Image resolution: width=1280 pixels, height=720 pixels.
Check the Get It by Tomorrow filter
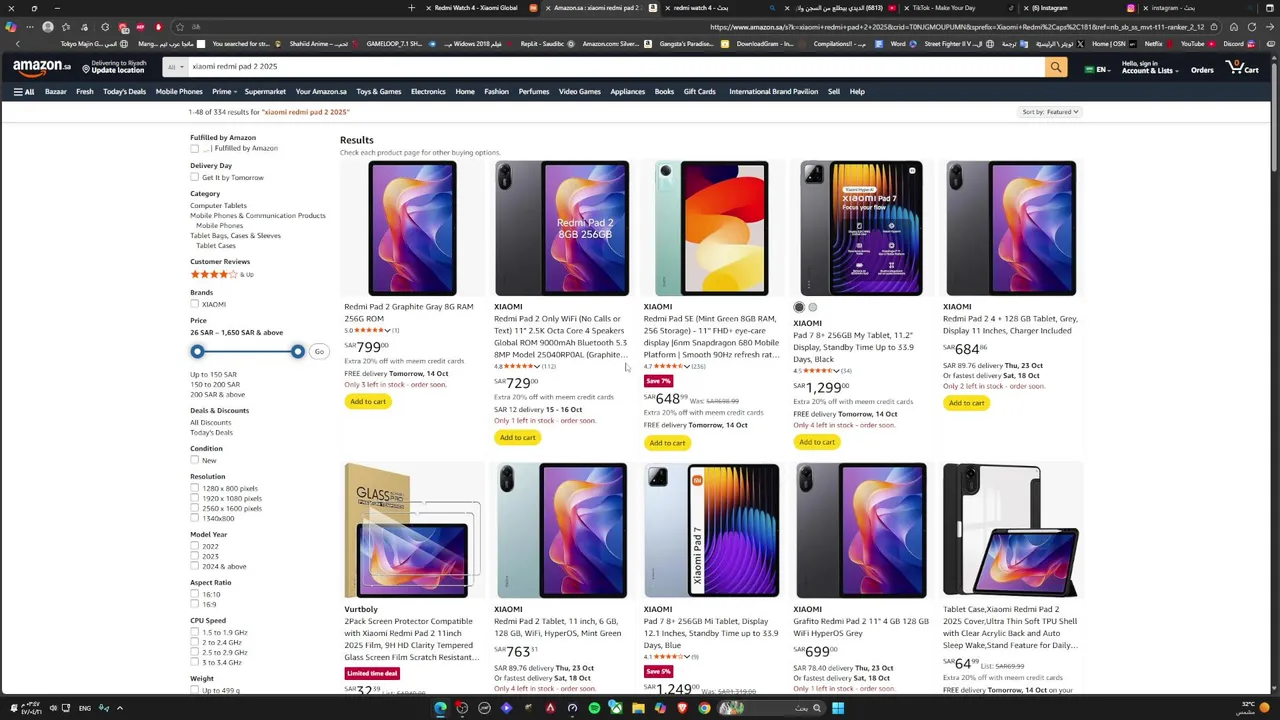coord(195,178)
